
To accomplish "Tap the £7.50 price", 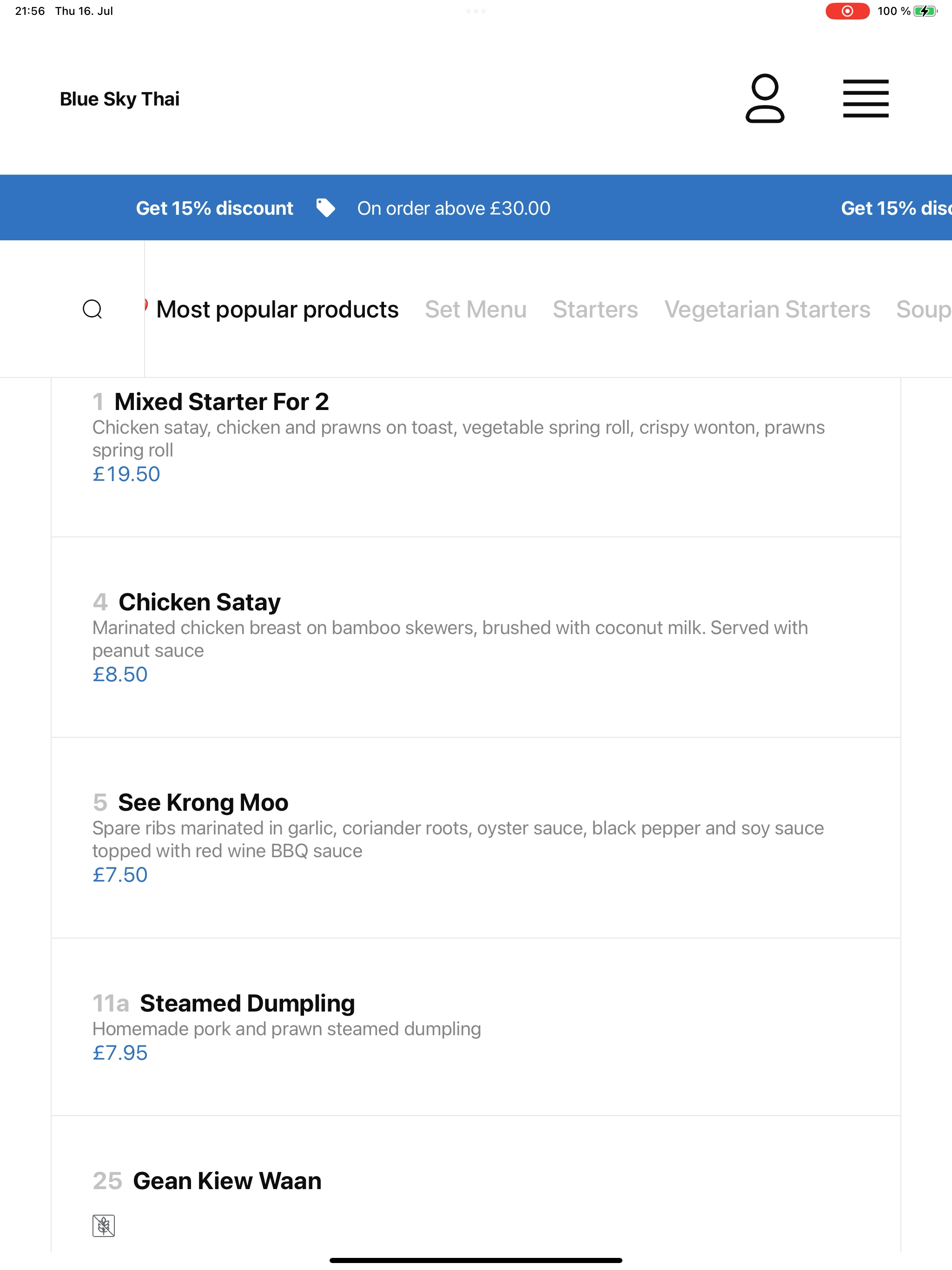I will point(120,875).
